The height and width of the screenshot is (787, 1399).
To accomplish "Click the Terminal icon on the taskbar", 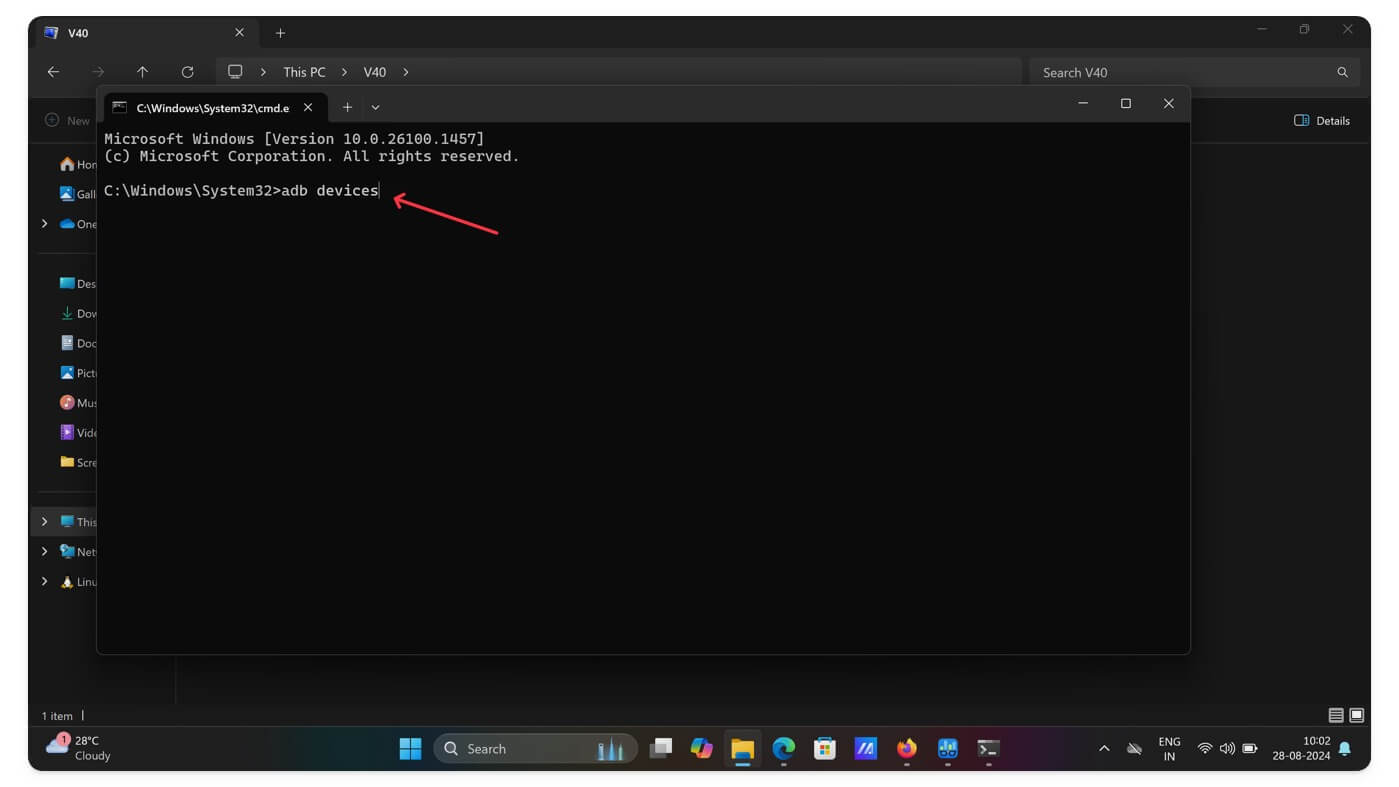I will coord(988,748).
